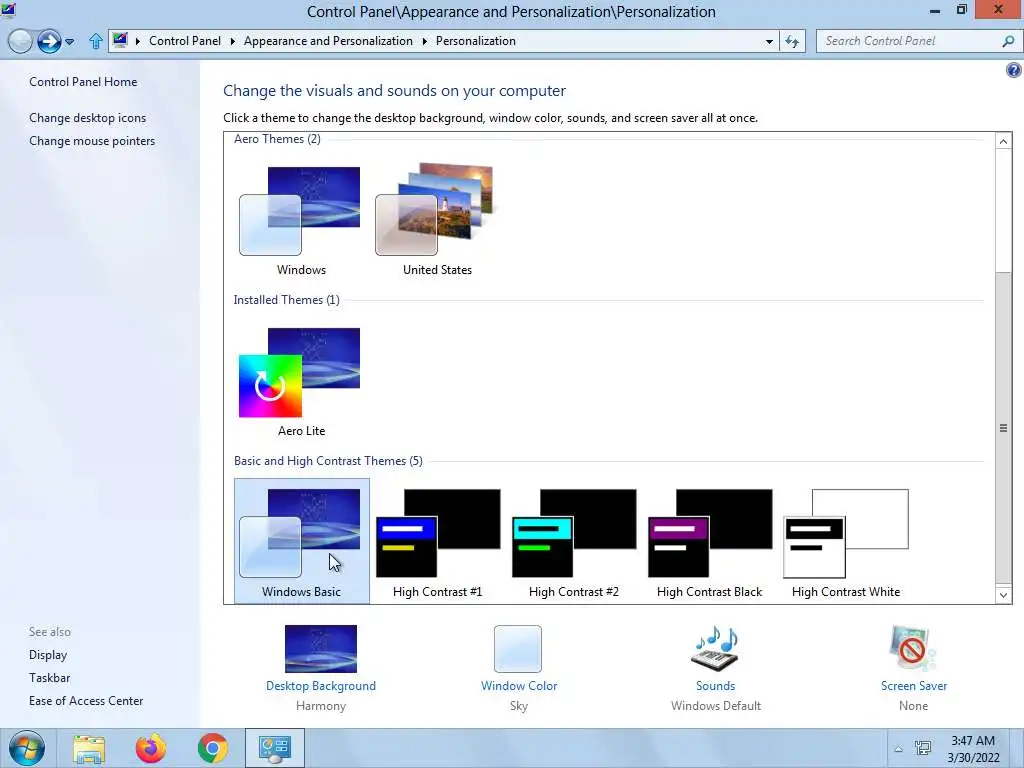Screen dimensions: 1024x768
Task: Refresh the address bar location
Action: (x=792, y=41)
